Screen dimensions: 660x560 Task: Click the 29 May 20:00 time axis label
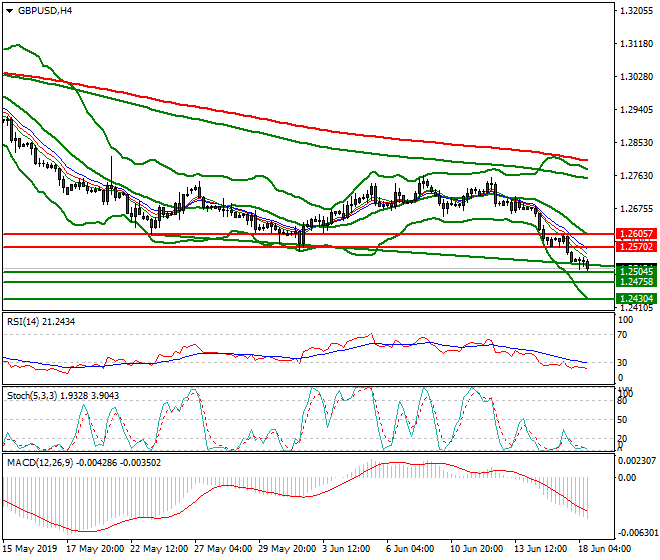click(x=287, y=549)
